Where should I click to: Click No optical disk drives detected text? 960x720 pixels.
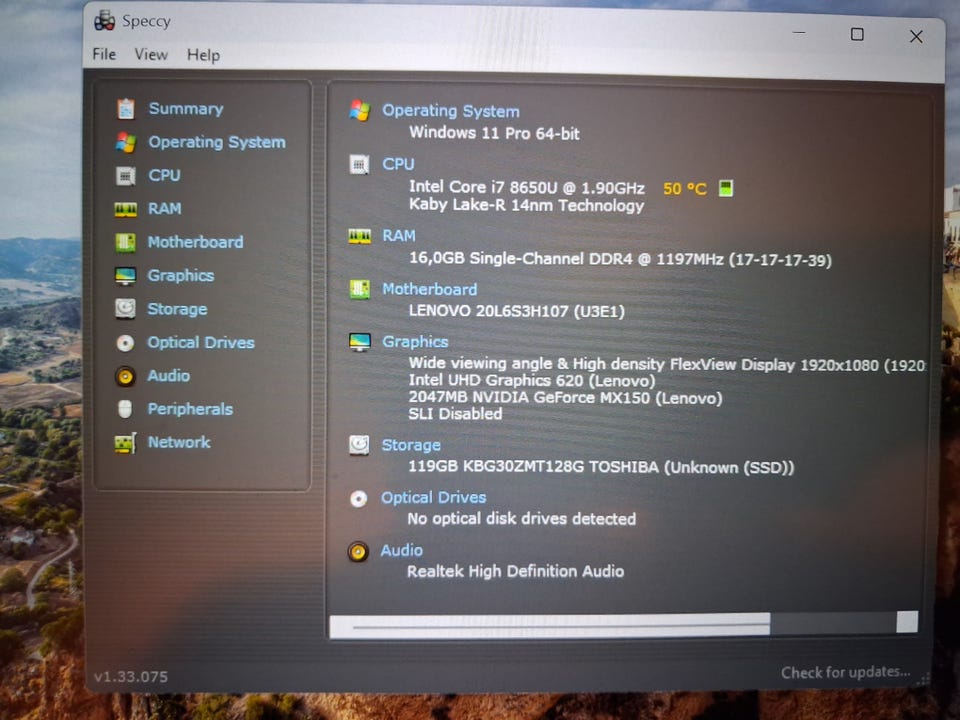tap(522, 519)
